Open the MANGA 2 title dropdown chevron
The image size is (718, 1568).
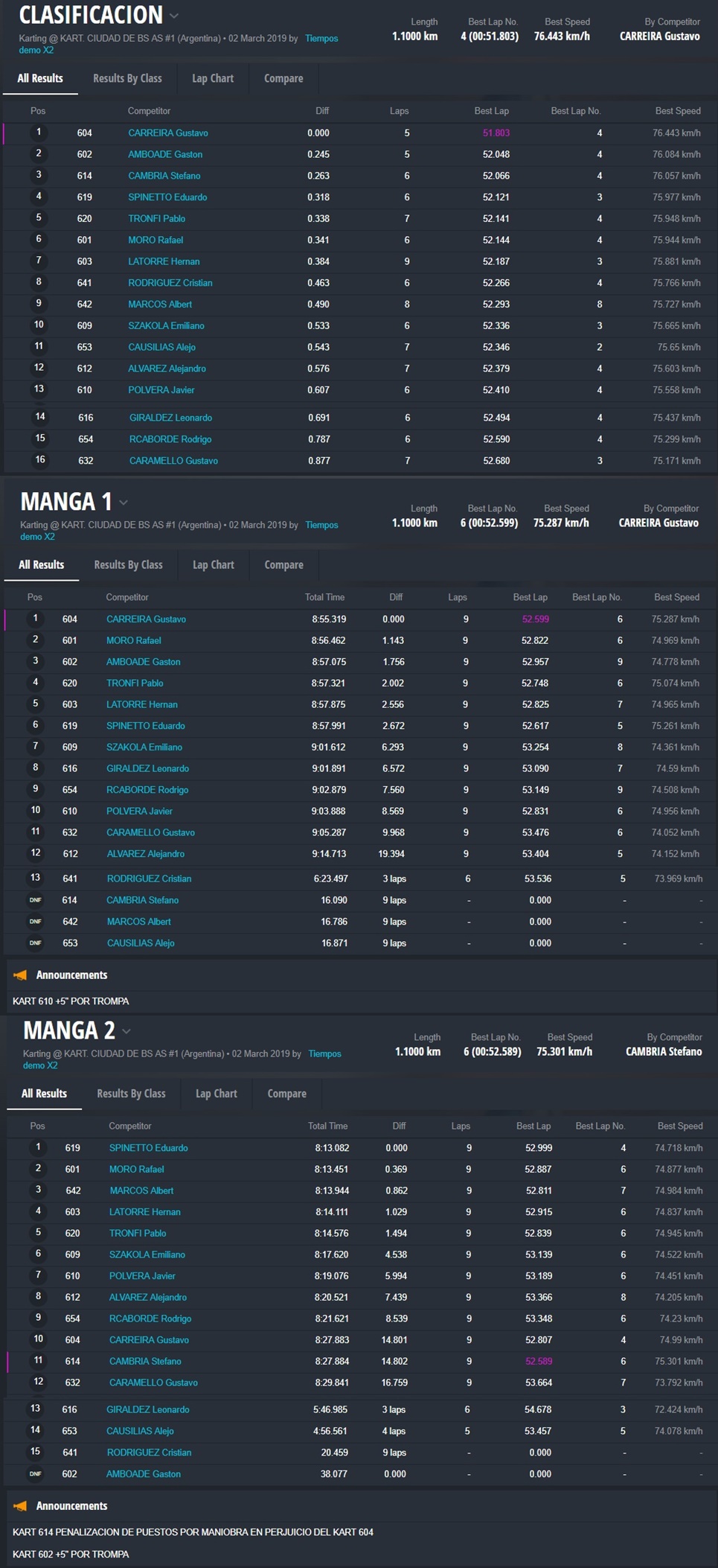[126, 1031]
